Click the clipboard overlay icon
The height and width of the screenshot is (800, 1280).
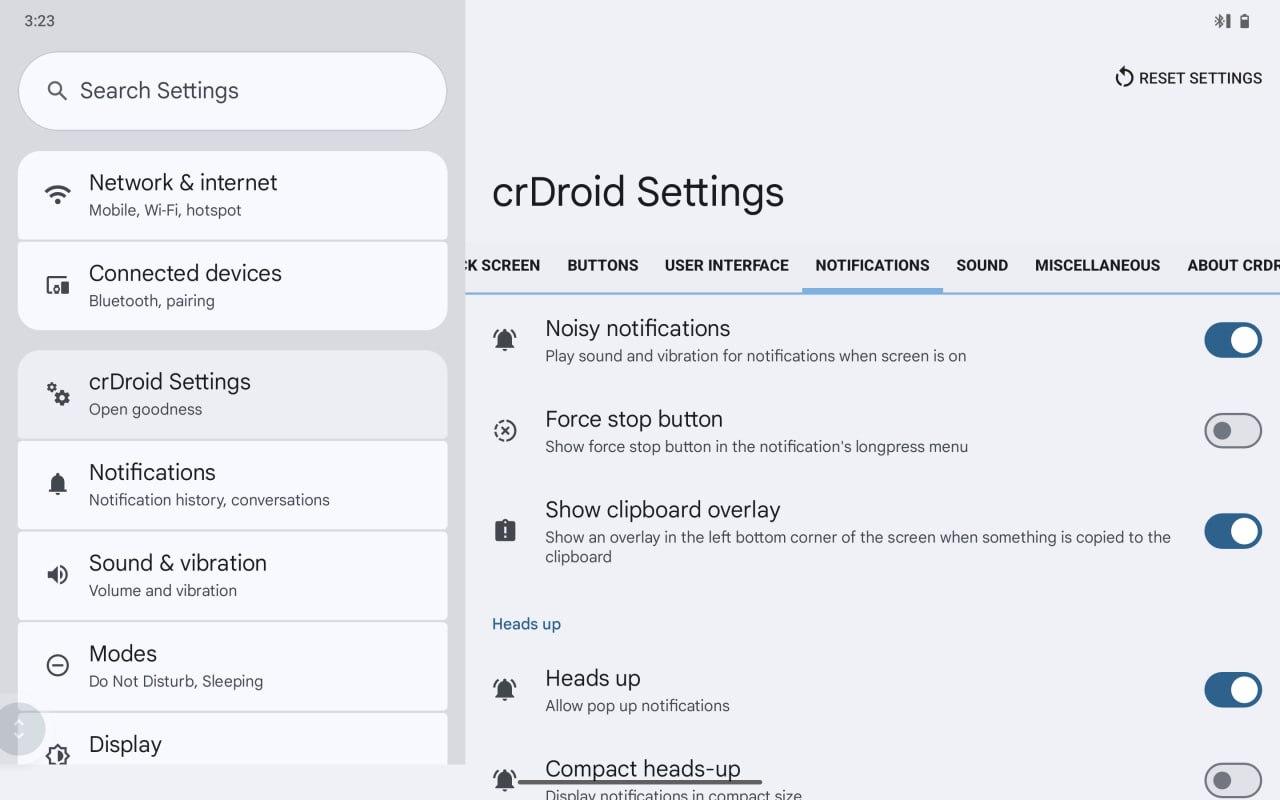click(x=505, y=531)
